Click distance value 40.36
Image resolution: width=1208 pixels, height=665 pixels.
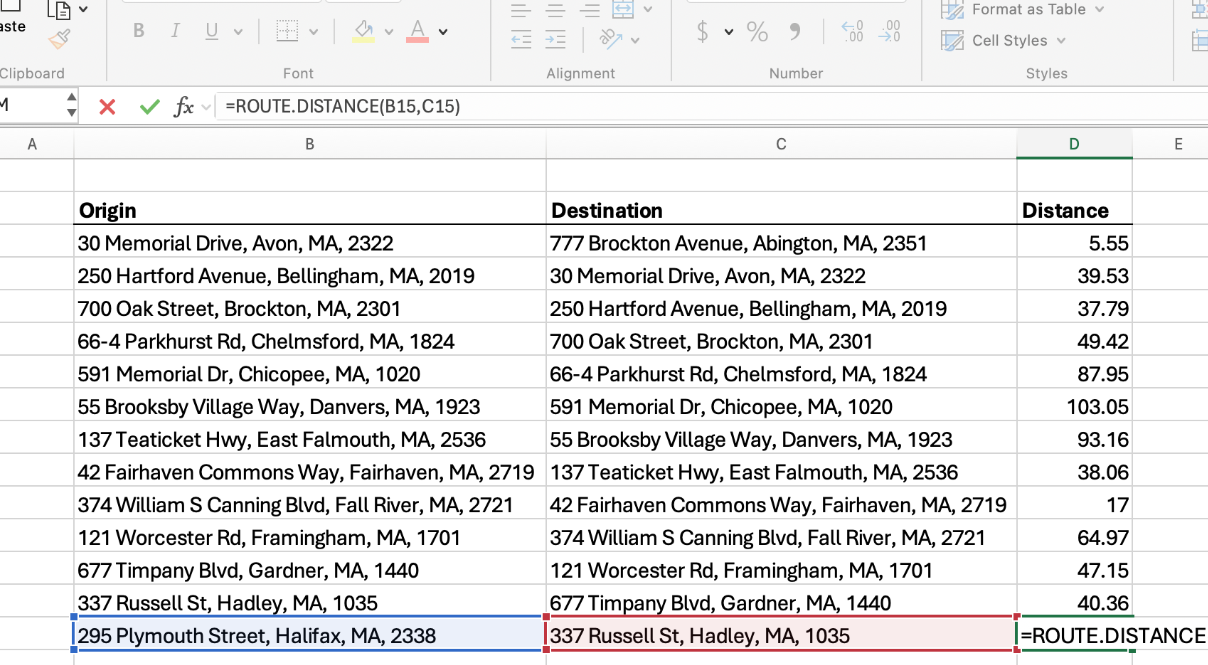(x=1074, y=603)
